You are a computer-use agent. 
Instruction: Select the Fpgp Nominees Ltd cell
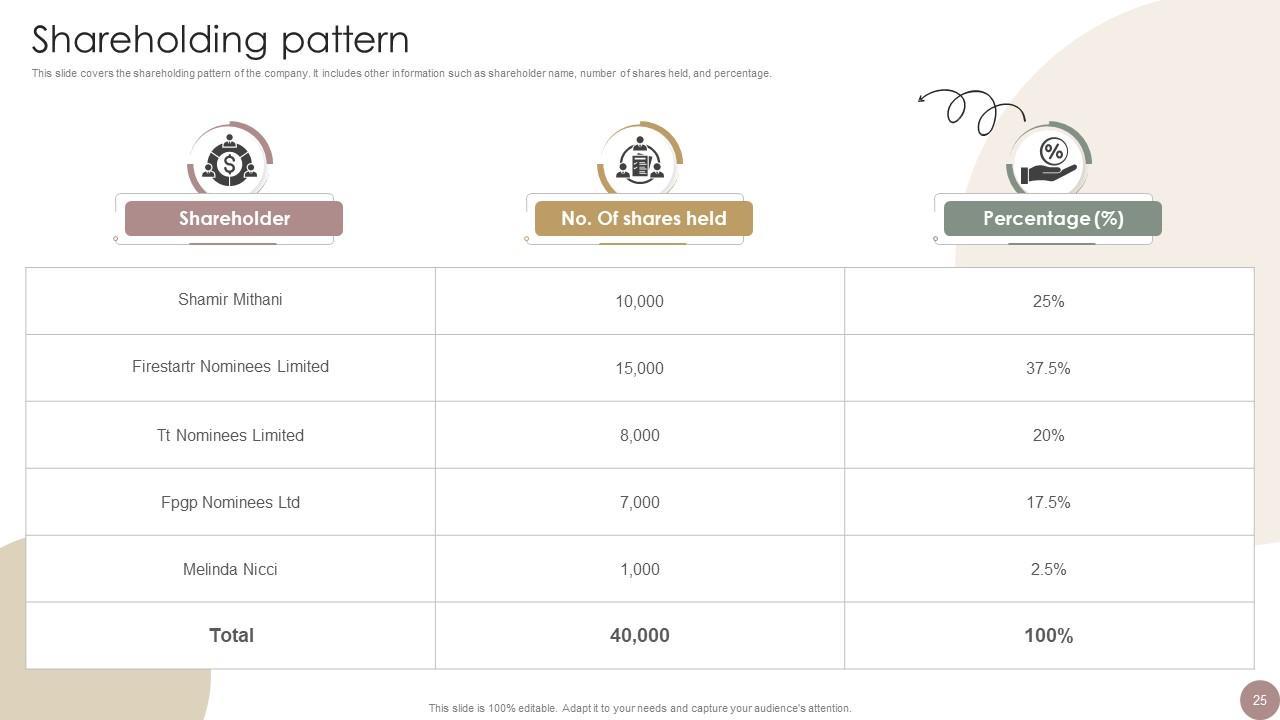click(x=230, y=502)
